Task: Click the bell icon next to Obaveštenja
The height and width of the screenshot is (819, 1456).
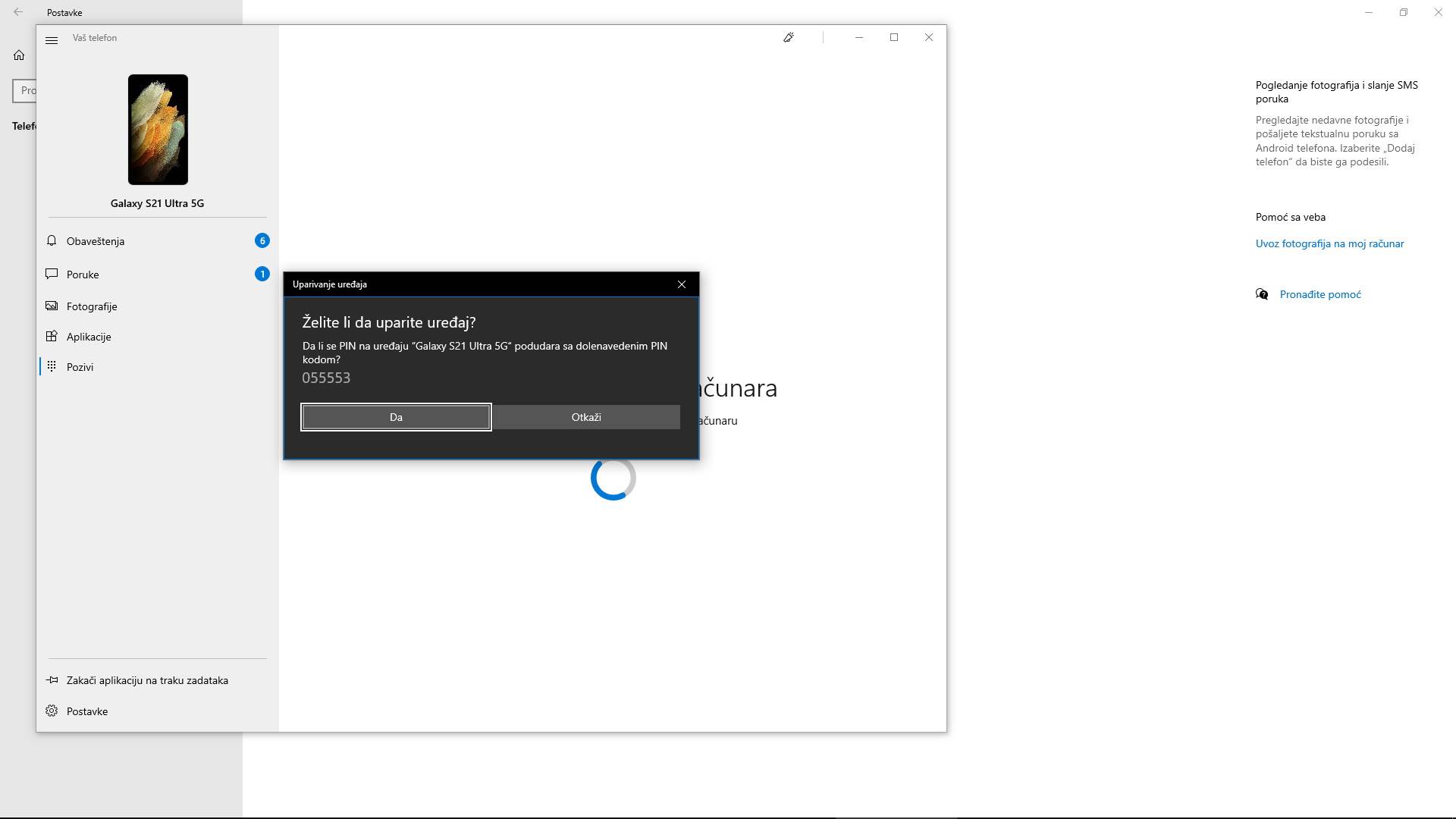Action: pos(51,240)
